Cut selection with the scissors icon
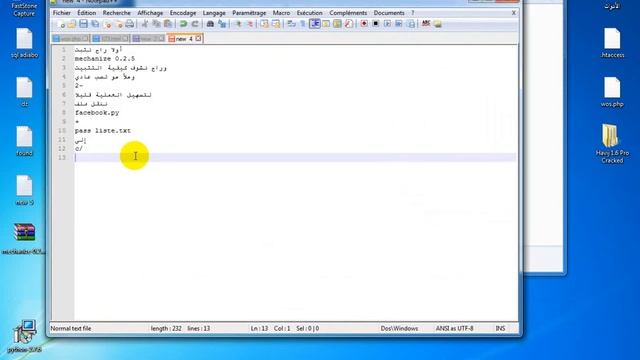Screen dimensions: 640x360 pos(145,24)
